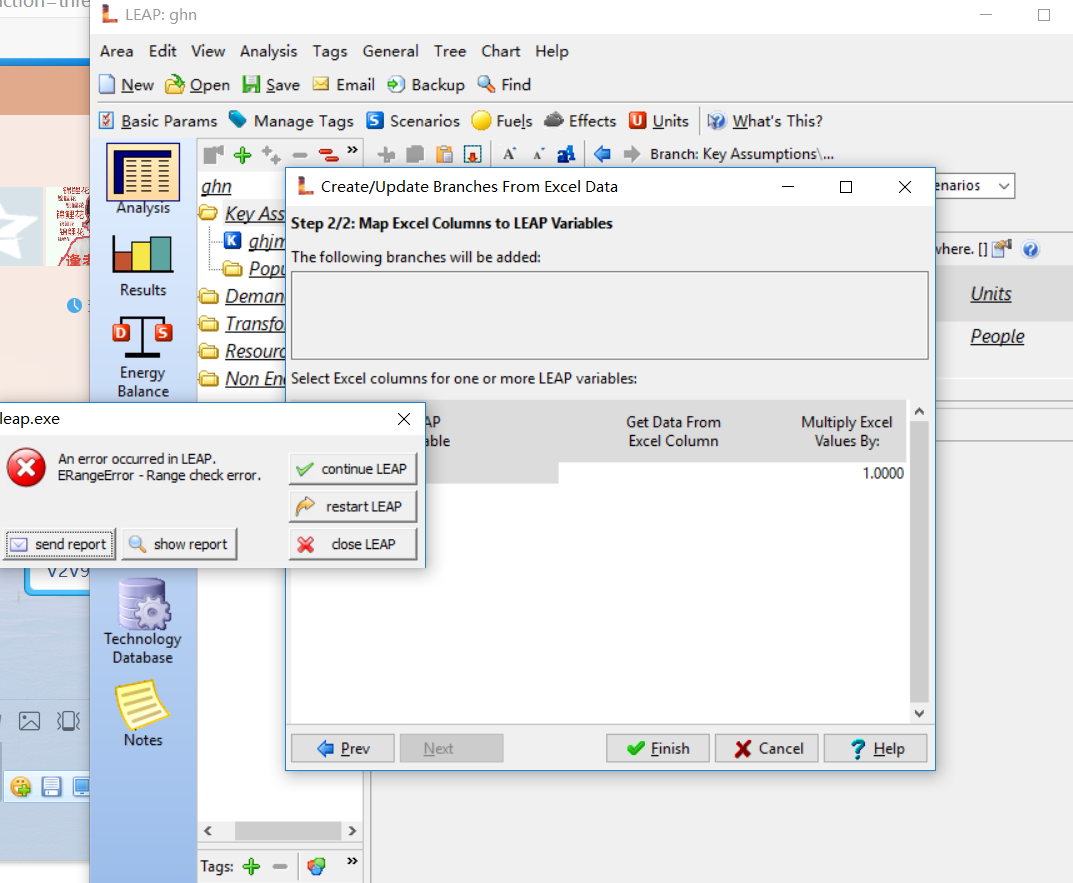
Task: Open the Notes view
Action: click(142, 713)
